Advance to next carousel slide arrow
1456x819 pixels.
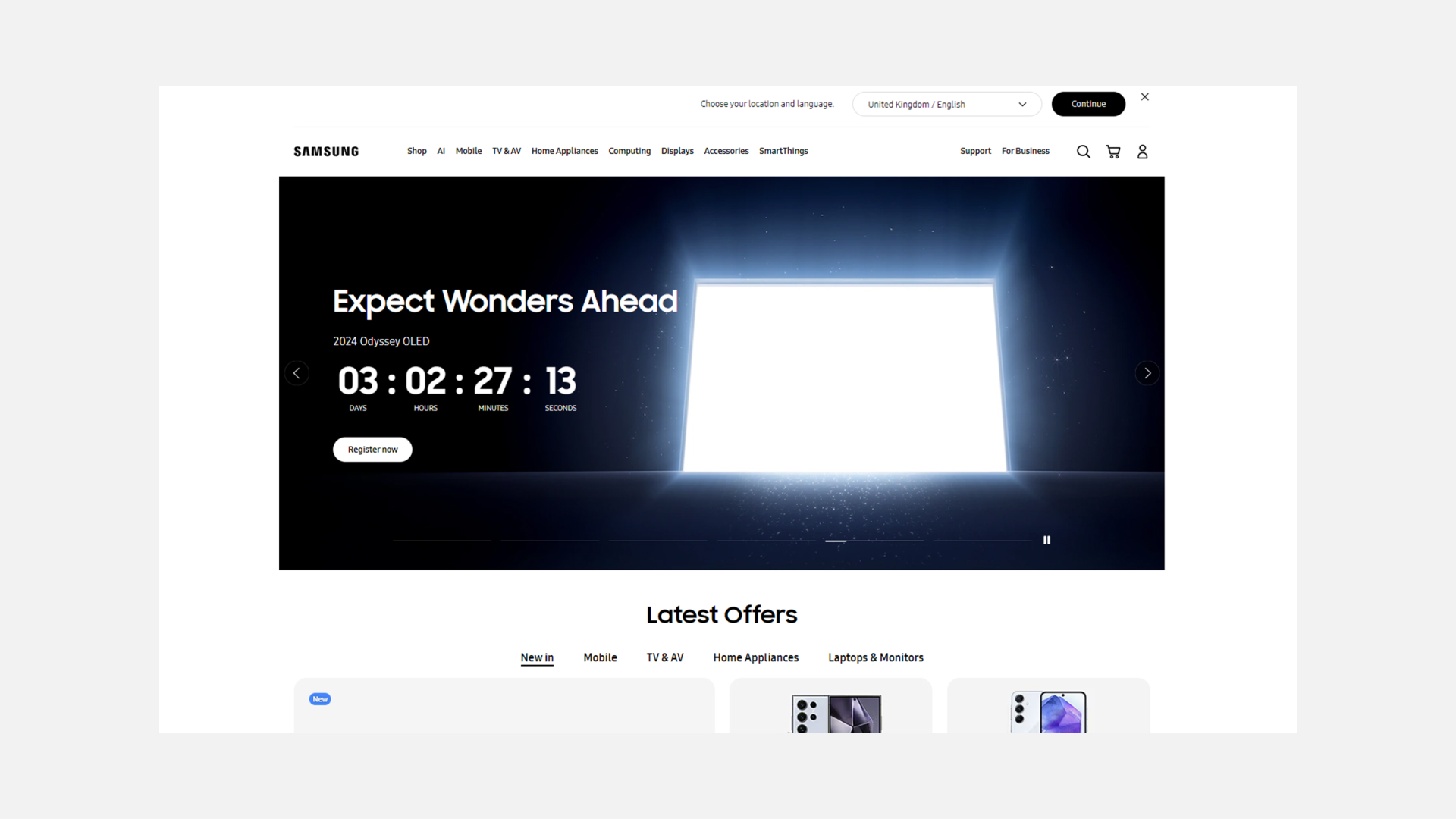point(1147,373)
